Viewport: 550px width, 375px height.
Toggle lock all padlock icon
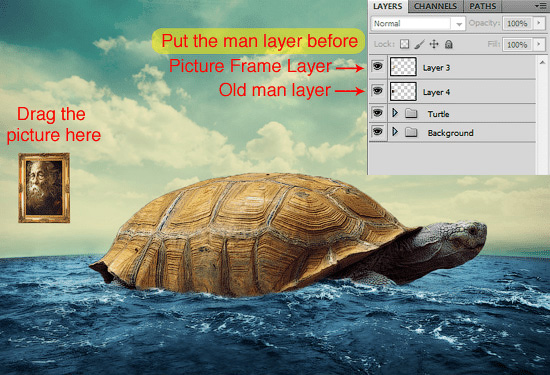(449, 44)
